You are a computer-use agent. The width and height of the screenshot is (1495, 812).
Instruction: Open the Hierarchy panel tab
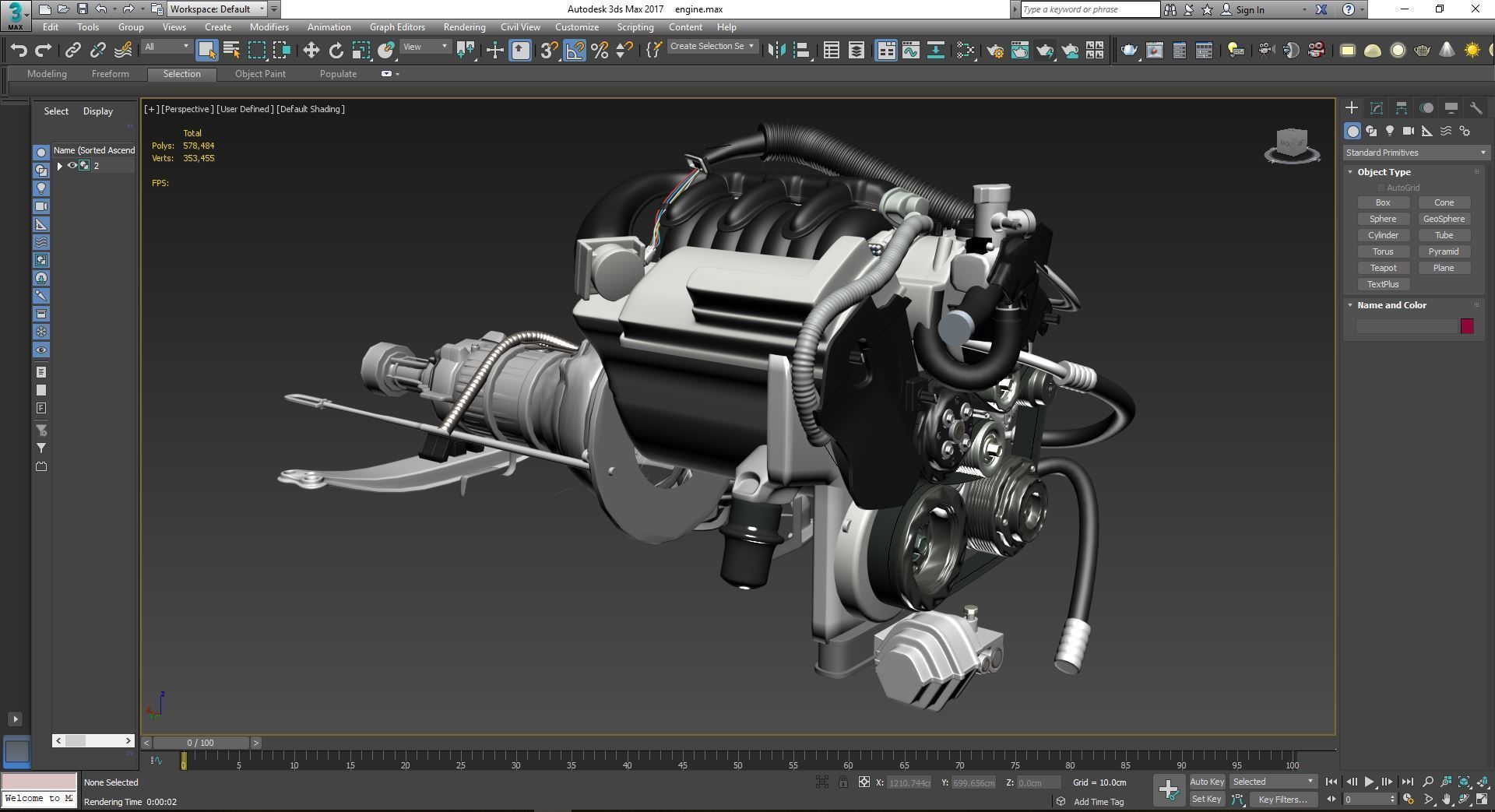tap(1402, 108)
